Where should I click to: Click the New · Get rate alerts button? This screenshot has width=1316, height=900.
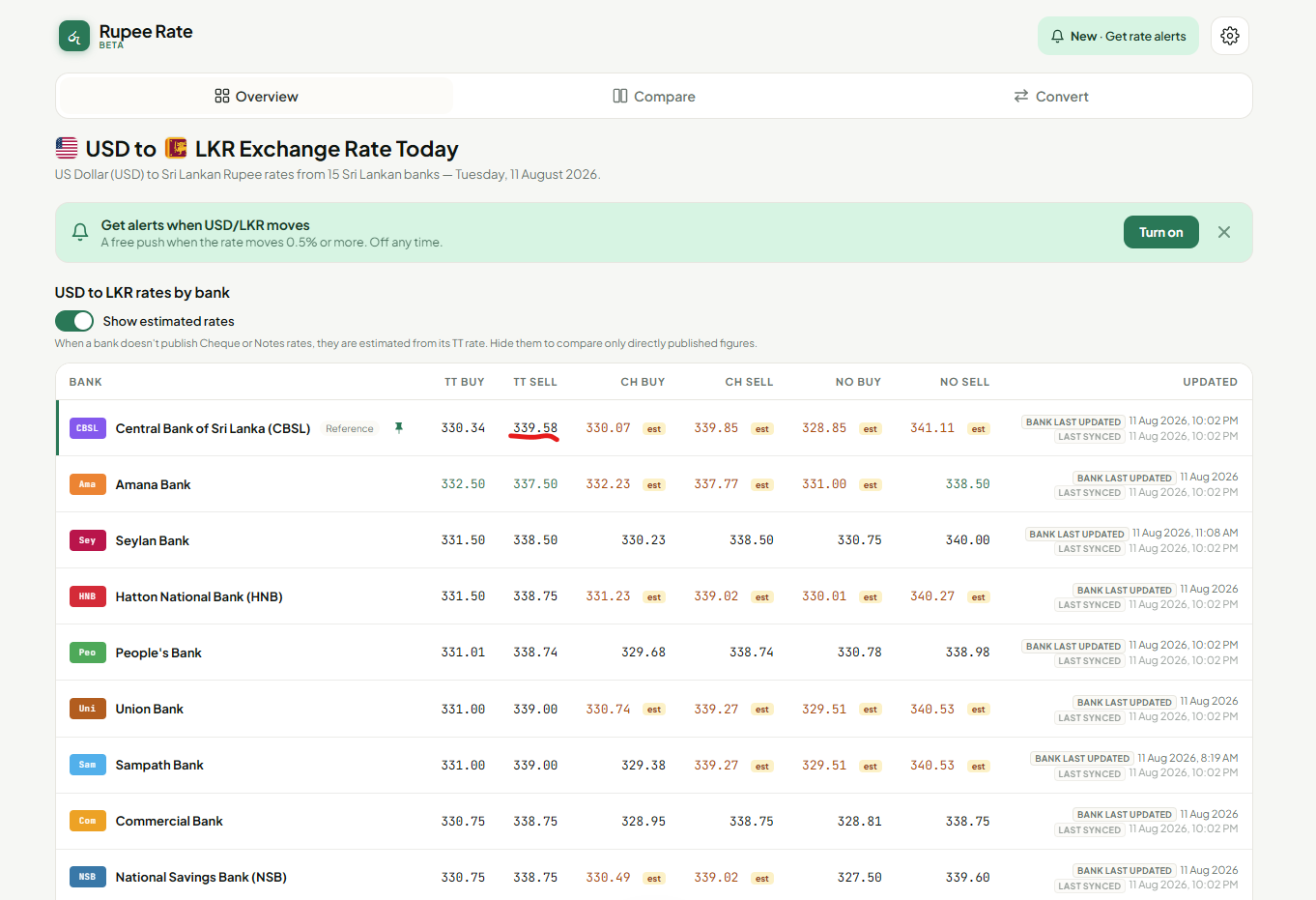coord(1119,36)
